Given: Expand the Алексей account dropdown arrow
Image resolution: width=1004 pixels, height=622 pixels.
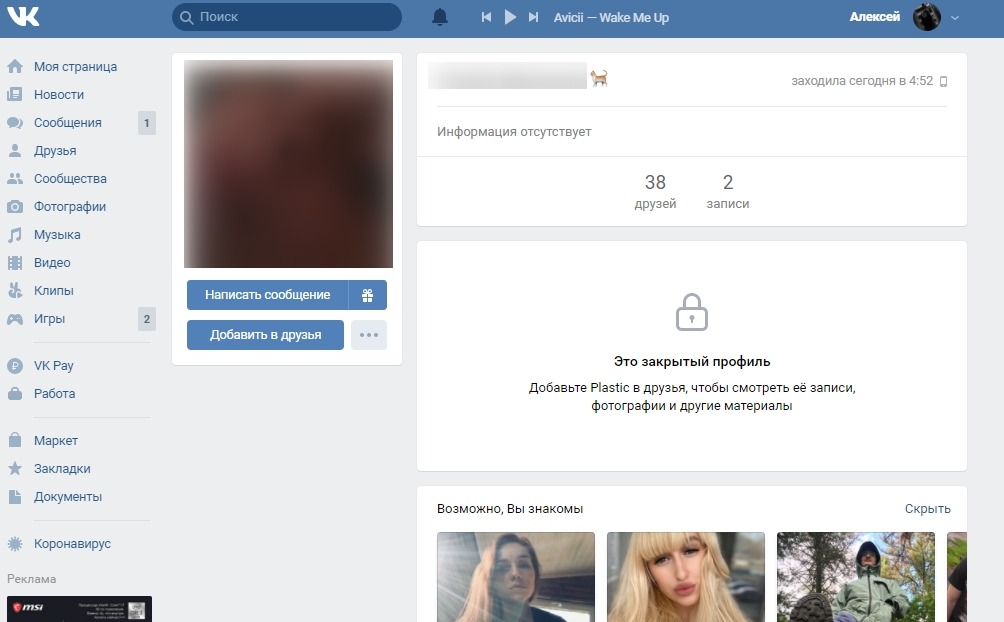Looking at the screenshot, I should coord(955,18).
